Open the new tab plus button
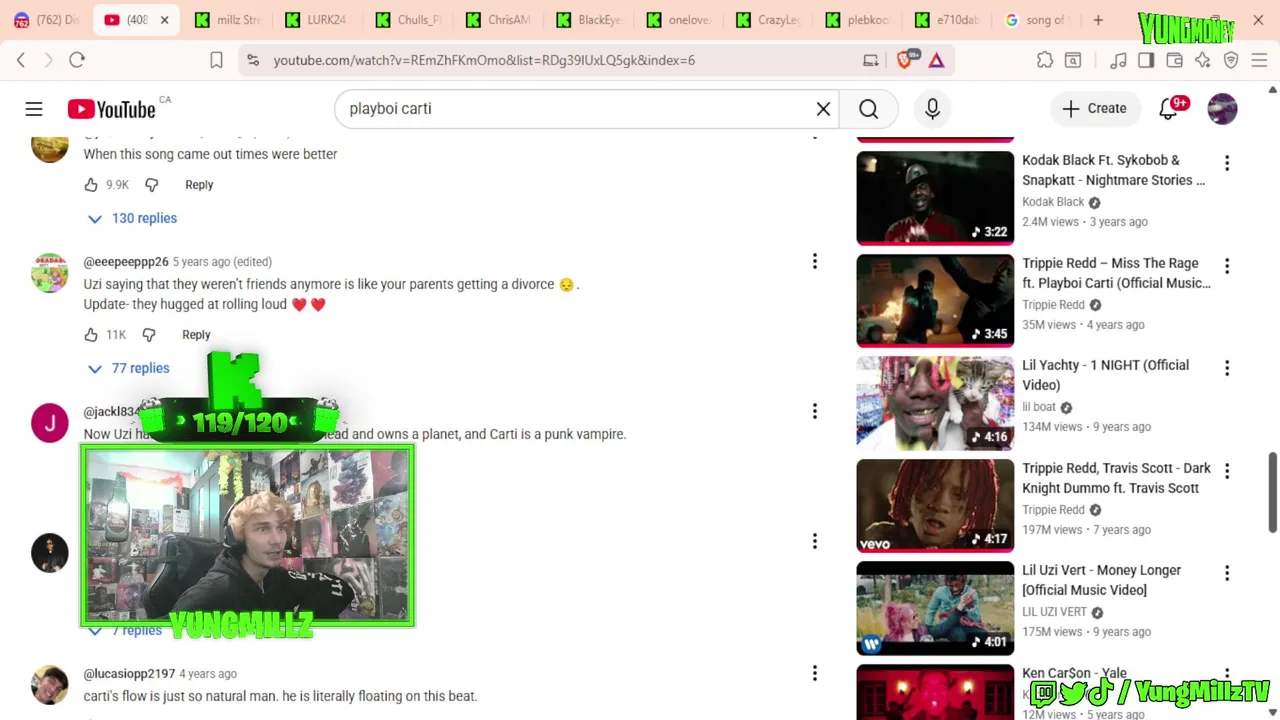 [1098, 20]
